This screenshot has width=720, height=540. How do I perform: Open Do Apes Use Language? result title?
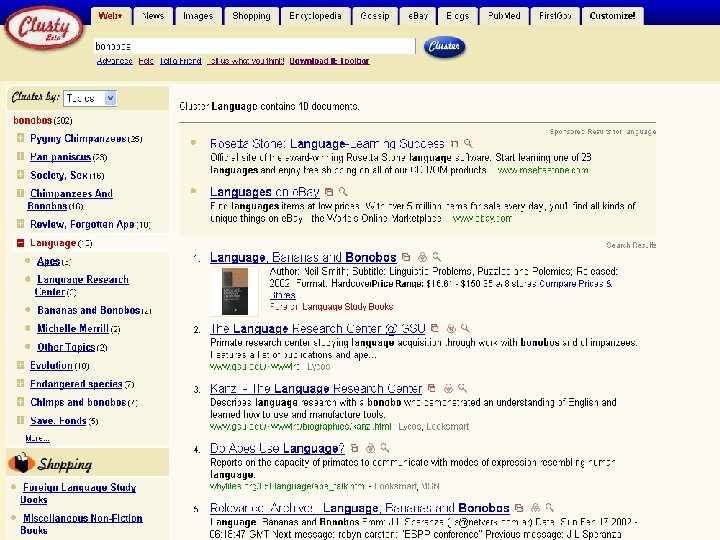pos(277,448)
